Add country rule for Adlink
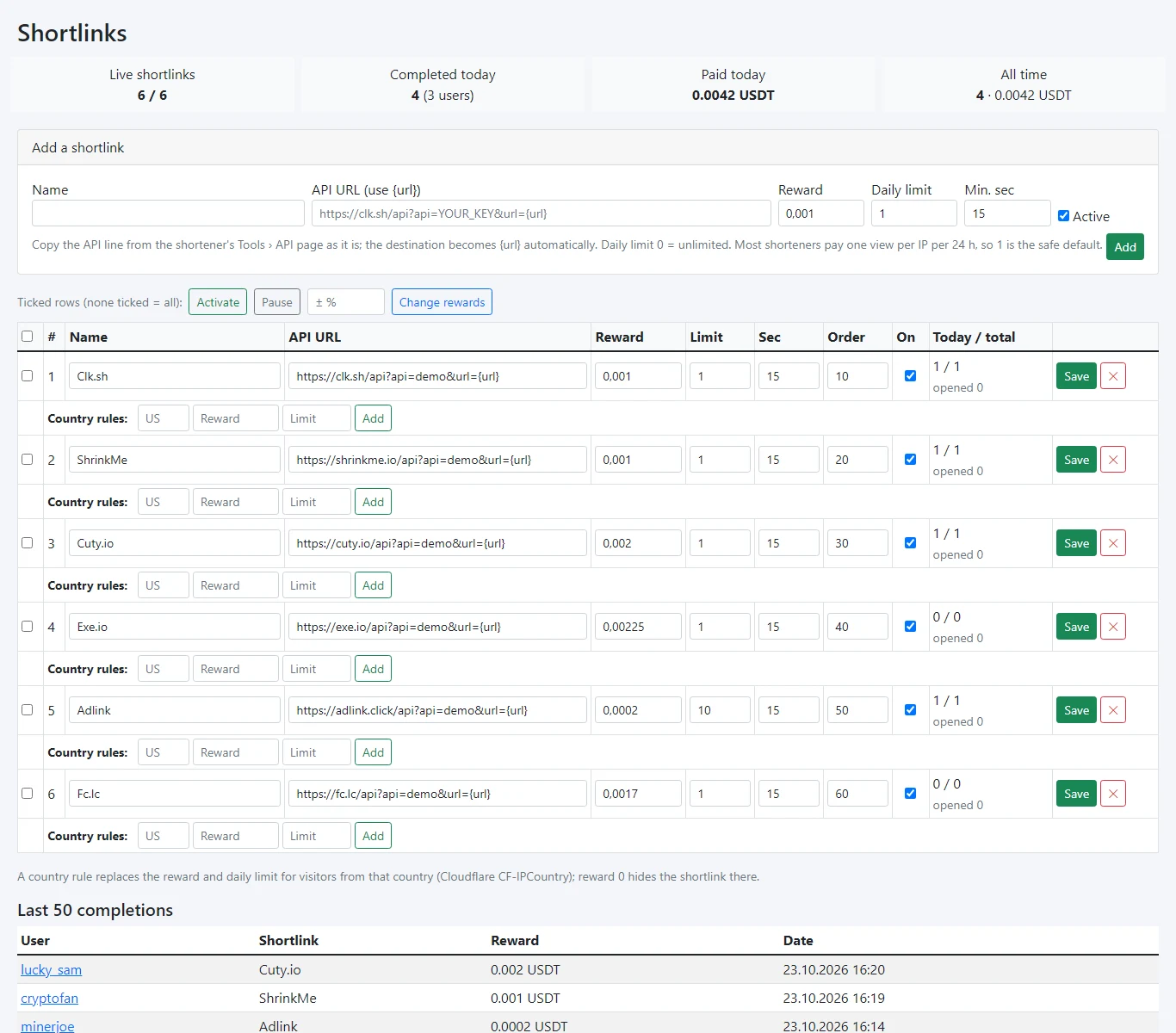This screenshot has height=1033, width=1176. click(x=373, y=752)
